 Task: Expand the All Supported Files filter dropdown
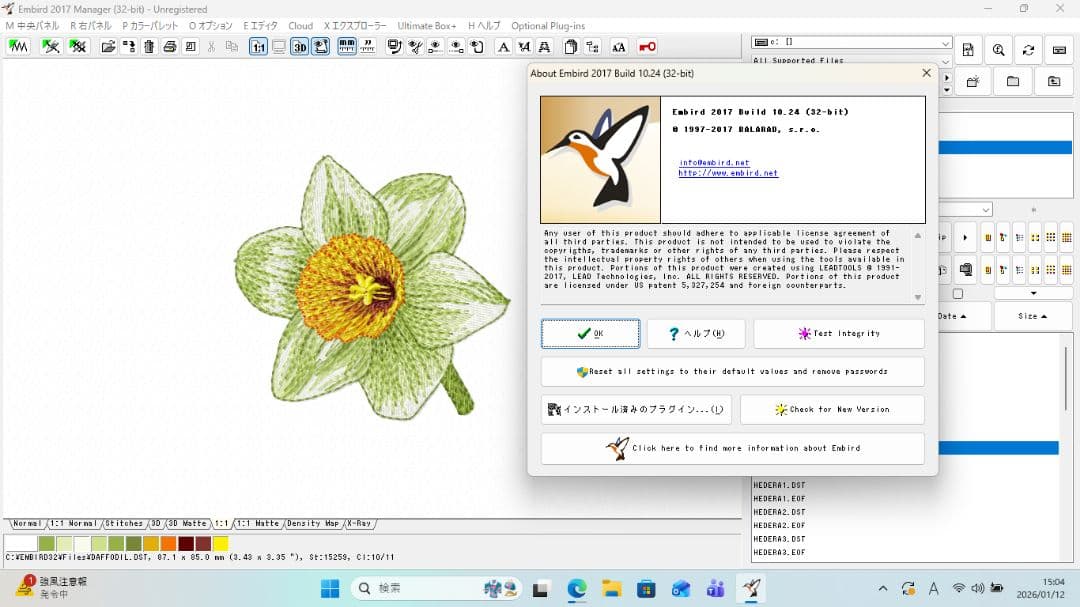[946, 62]
